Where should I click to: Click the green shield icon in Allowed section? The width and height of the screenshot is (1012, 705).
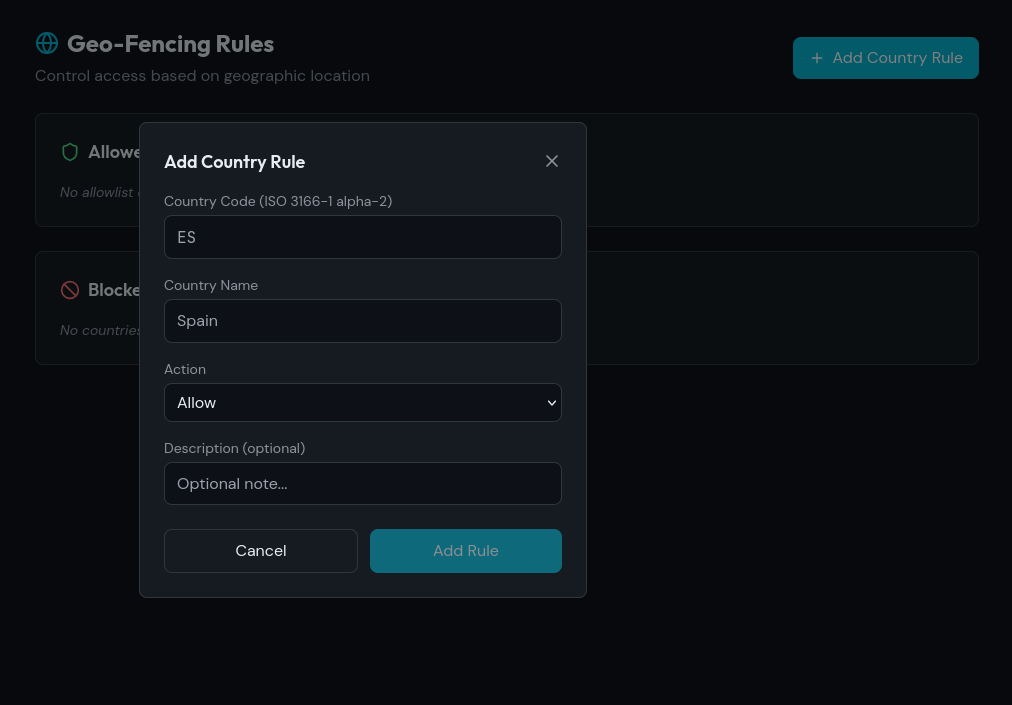coord(70,152)
